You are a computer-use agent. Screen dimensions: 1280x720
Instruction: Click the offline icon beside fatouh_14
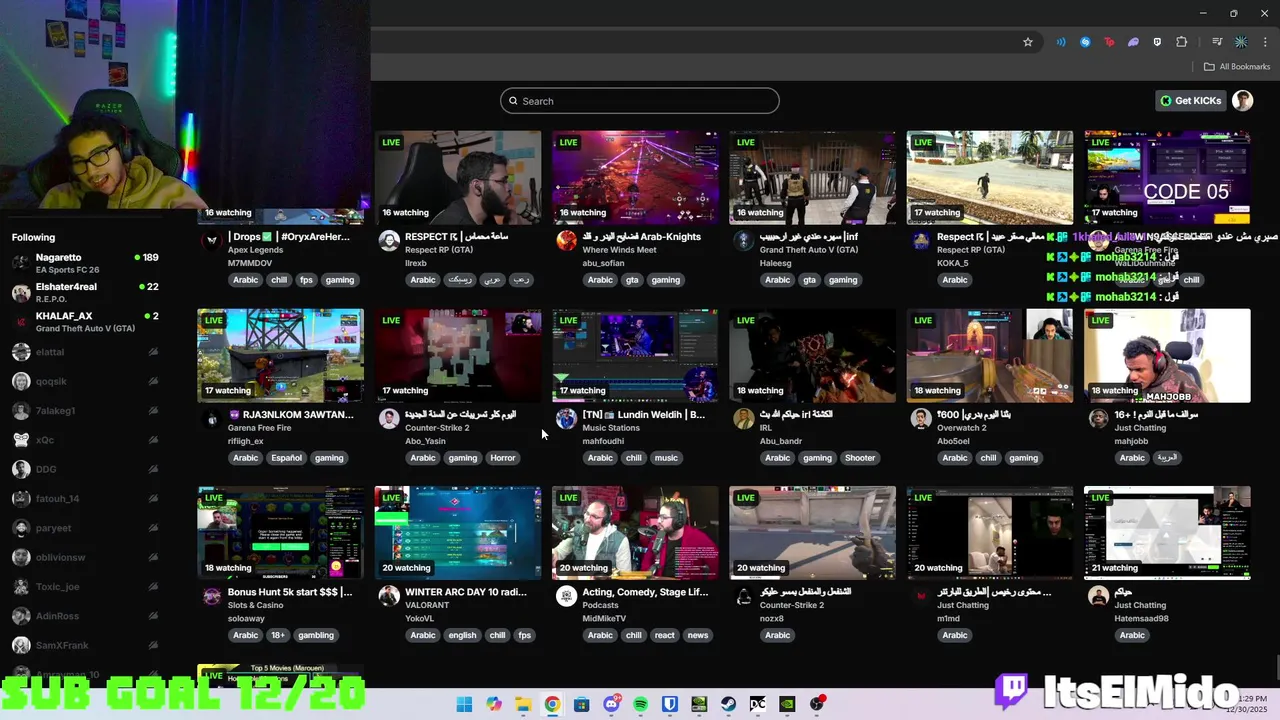tap(153, 499)
